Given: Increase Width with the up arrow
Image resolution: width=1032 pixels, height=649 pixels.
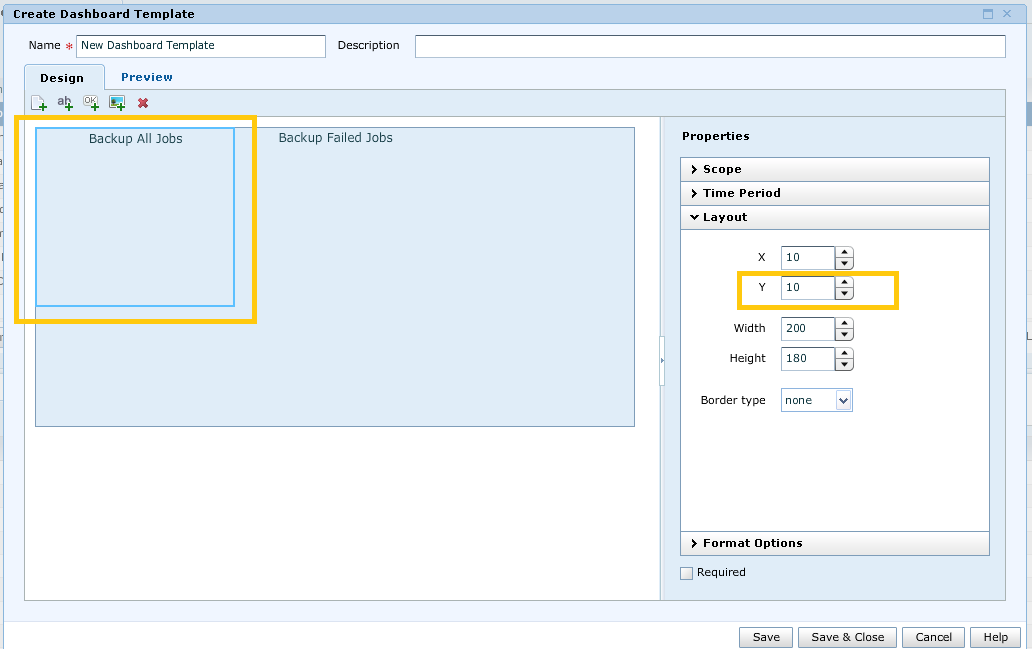Looking at the screenshot, I should (845, 323).
